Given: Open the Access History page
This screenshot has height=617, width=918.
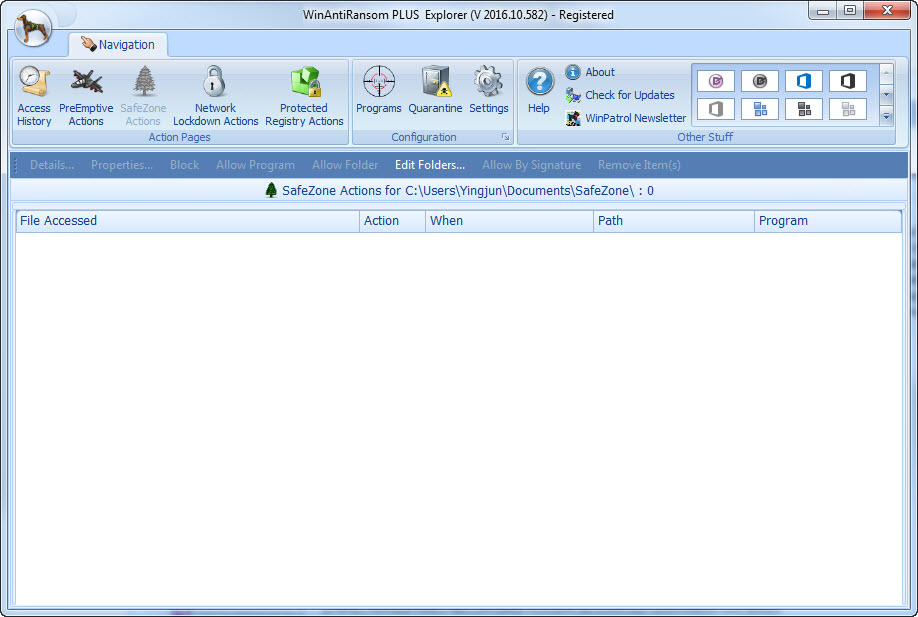Looking at the screenshot, I should coord(34,97).
